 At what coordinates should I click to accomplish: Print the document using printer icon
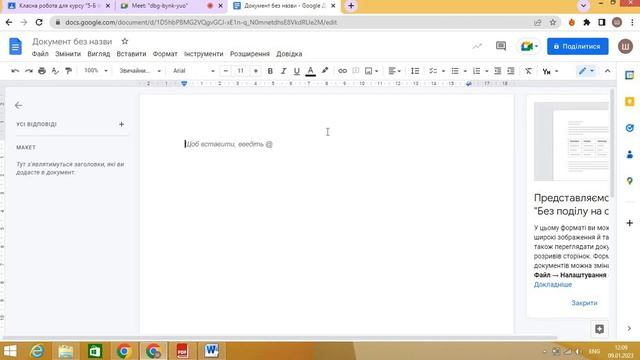[x=42, y=71]
